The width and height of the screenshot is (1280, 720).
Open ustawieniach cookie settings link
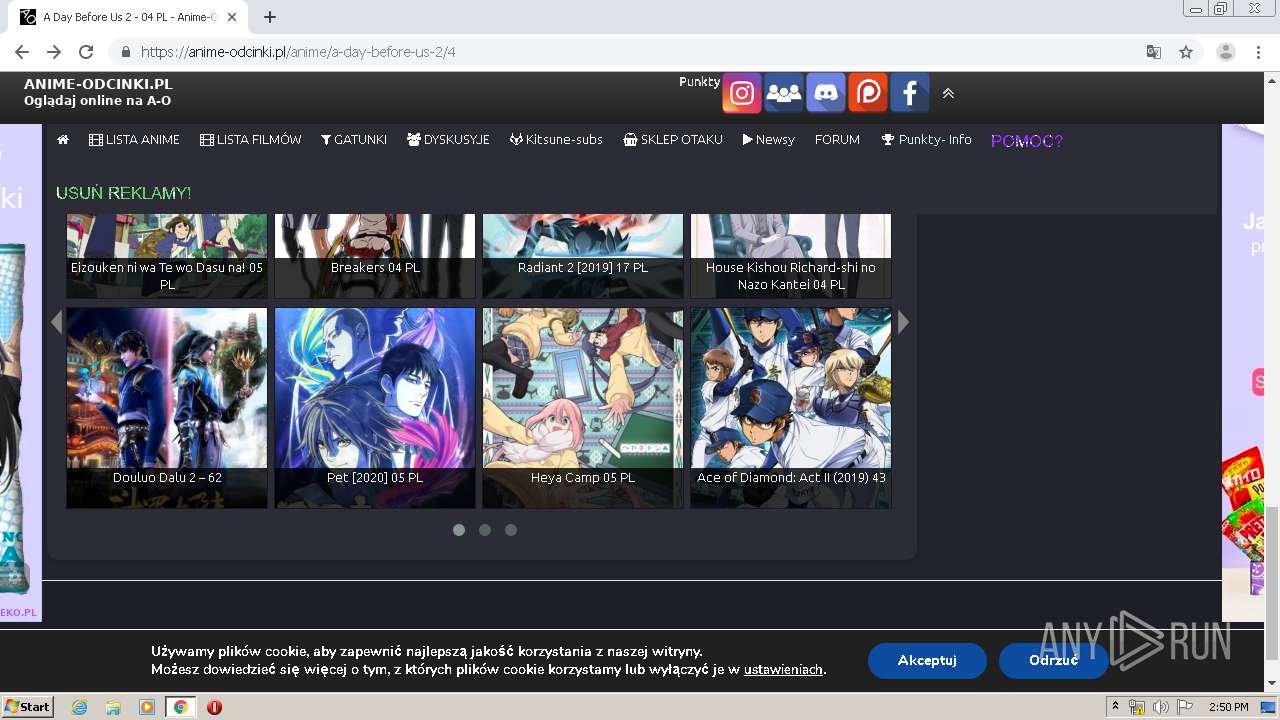783,670
